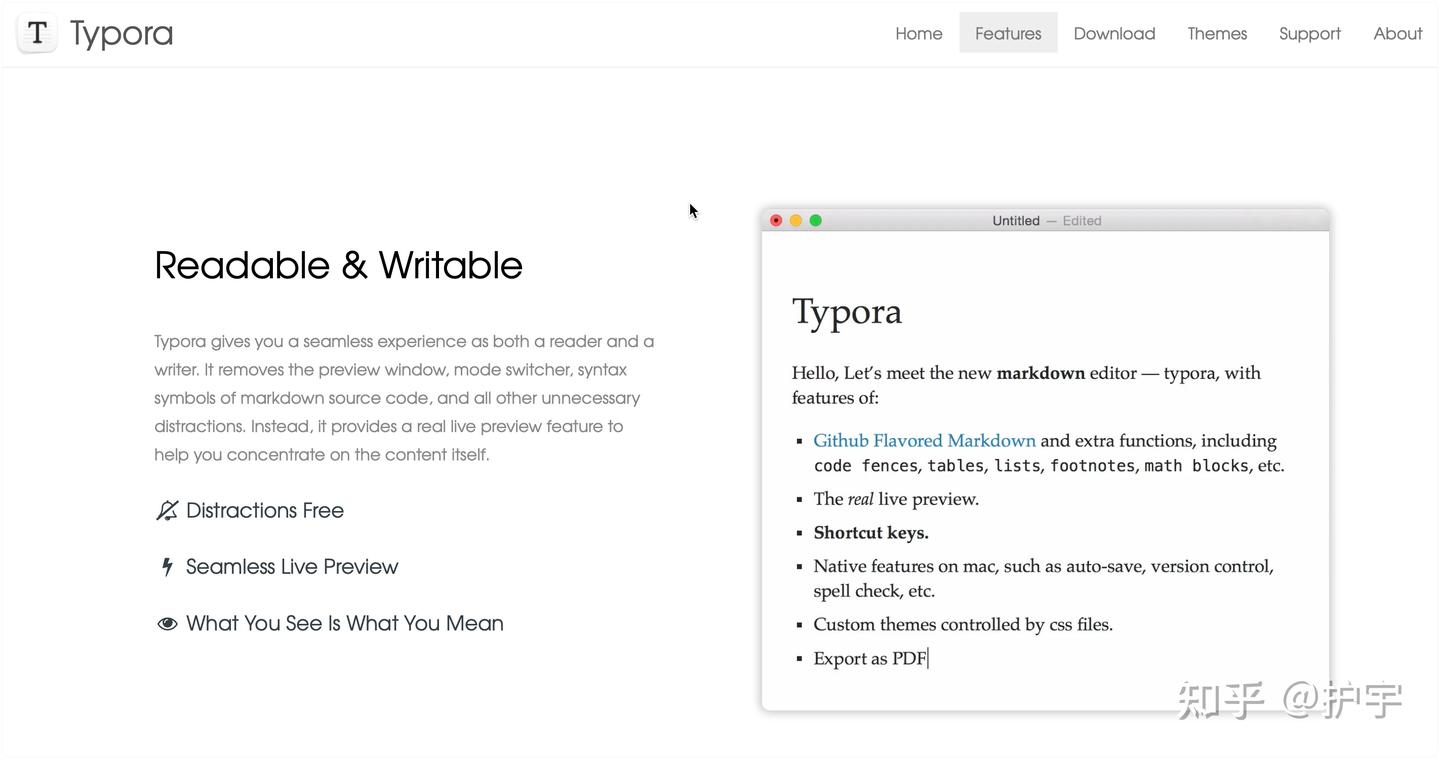Open the About page
Screen dimensions: 1440x759
pyautogui.click(x=1397, y=33)
